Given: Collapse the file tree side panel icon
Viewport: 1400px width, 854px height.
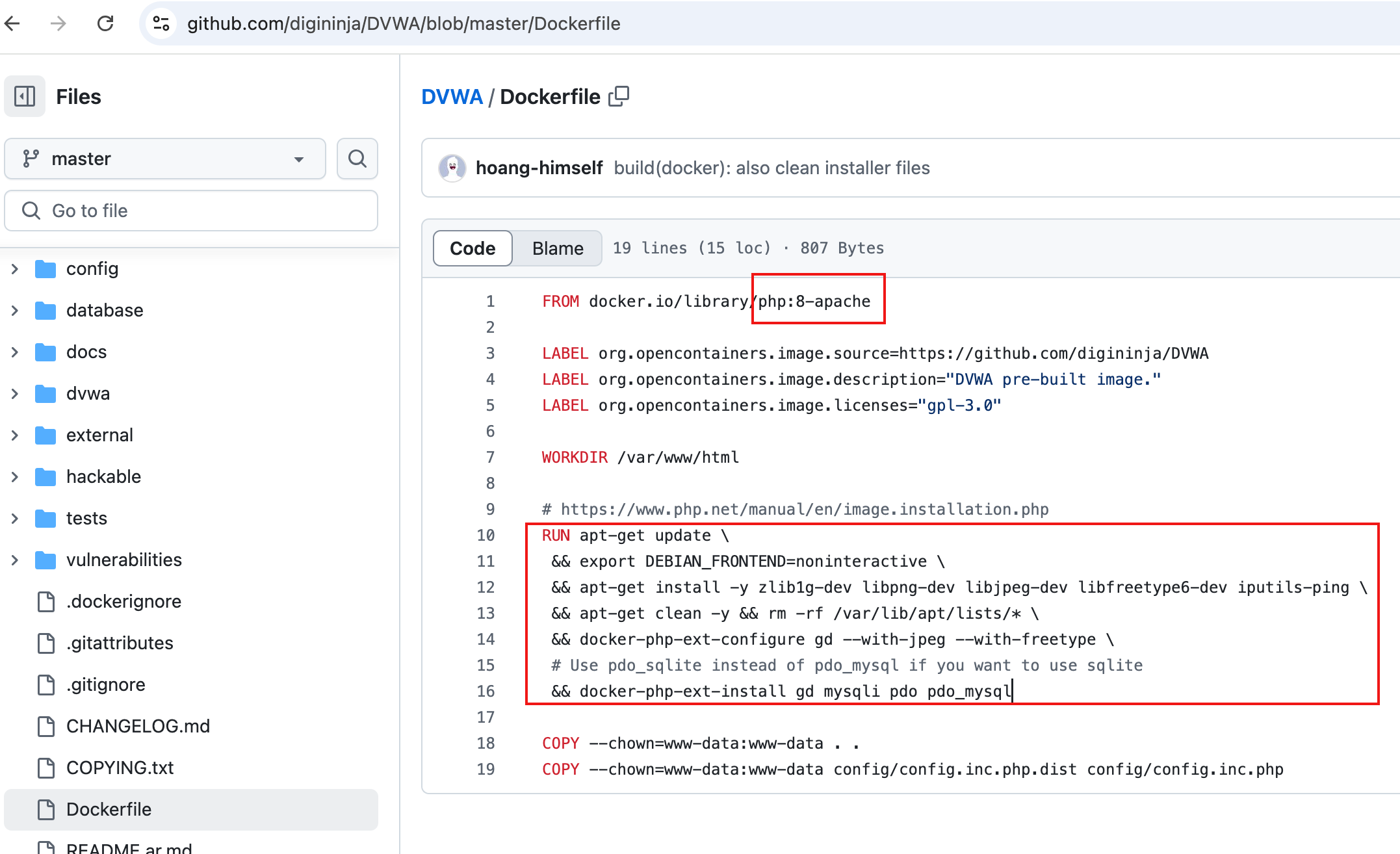Looking at the screenshot, I should pos(25,96).
